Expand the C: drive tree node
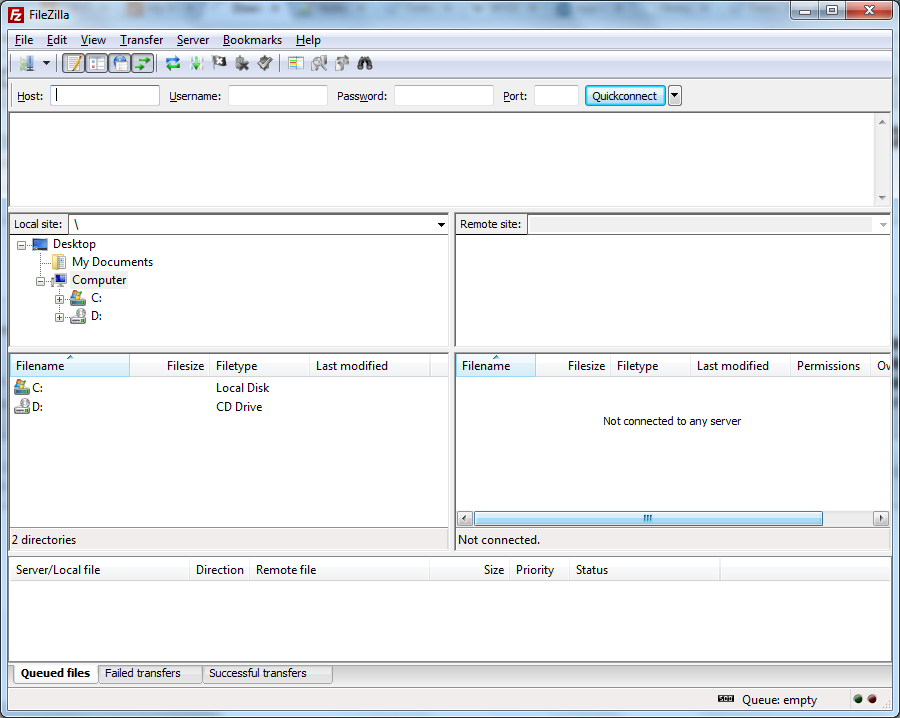 [59, 299]
